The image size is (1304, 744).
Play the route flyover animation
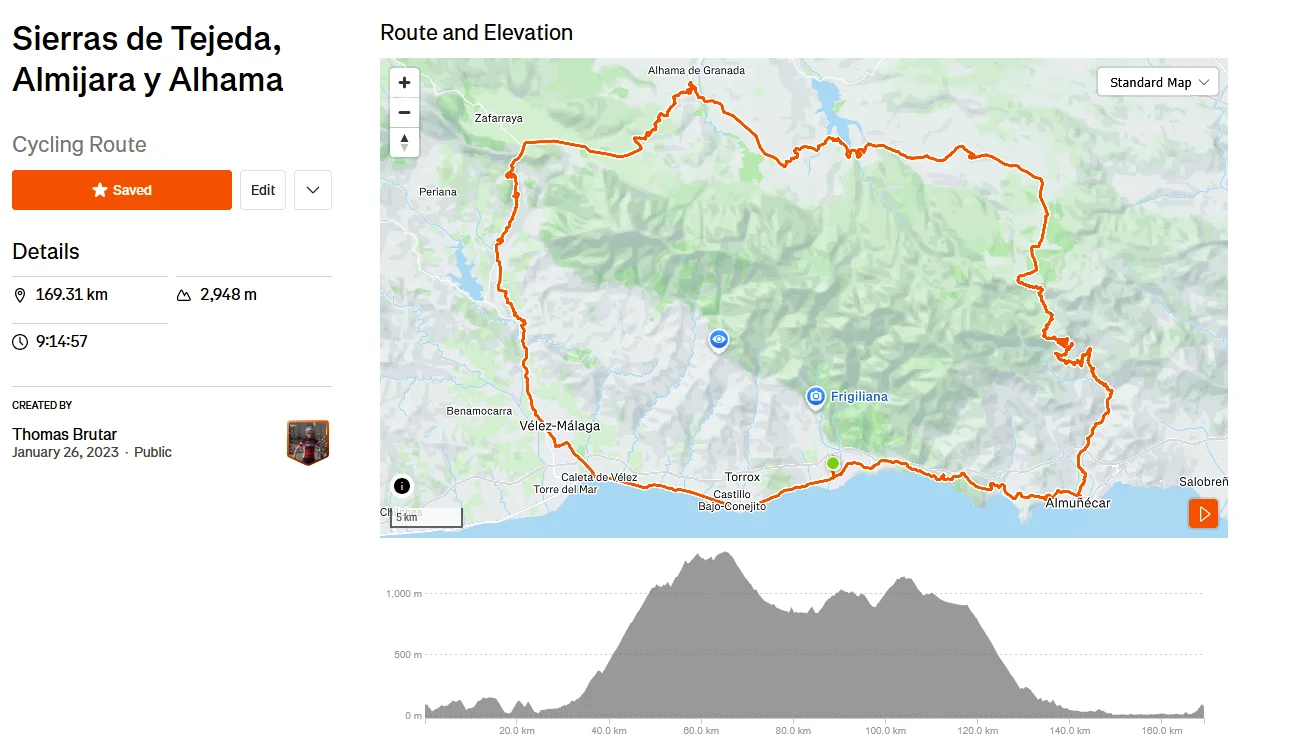pos(1203,514)
